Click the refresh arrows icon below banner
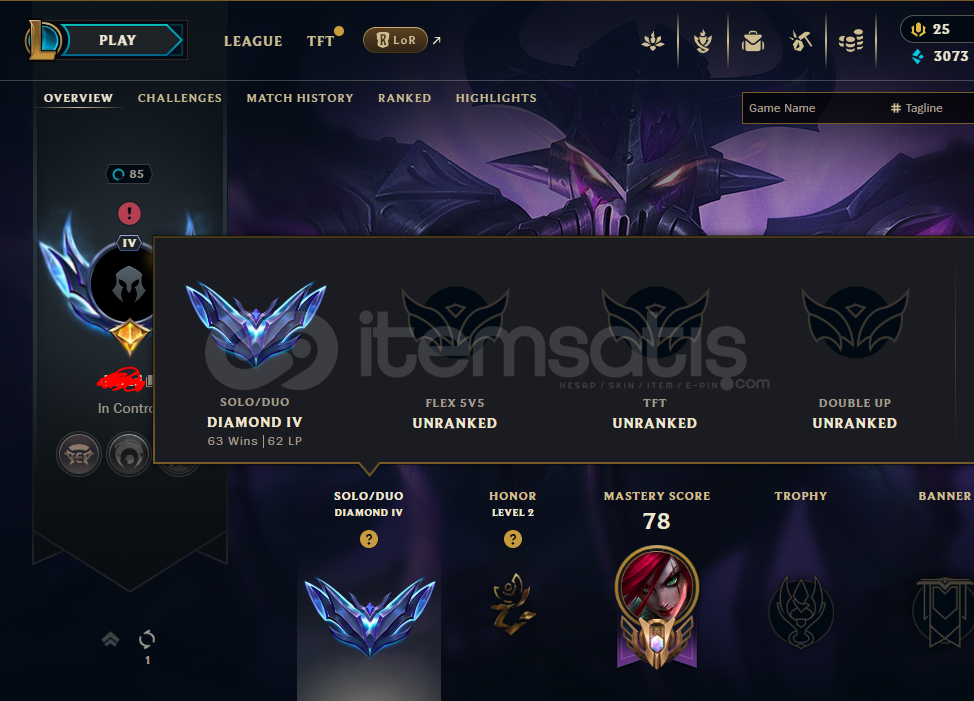The image size is (974, 701). tap(147, 639)
